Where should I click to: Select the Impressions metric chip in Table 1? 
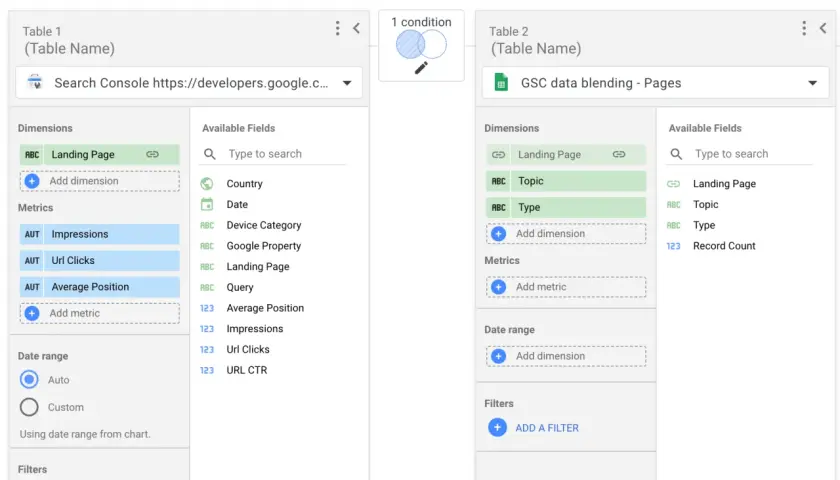tap(100, 234)
